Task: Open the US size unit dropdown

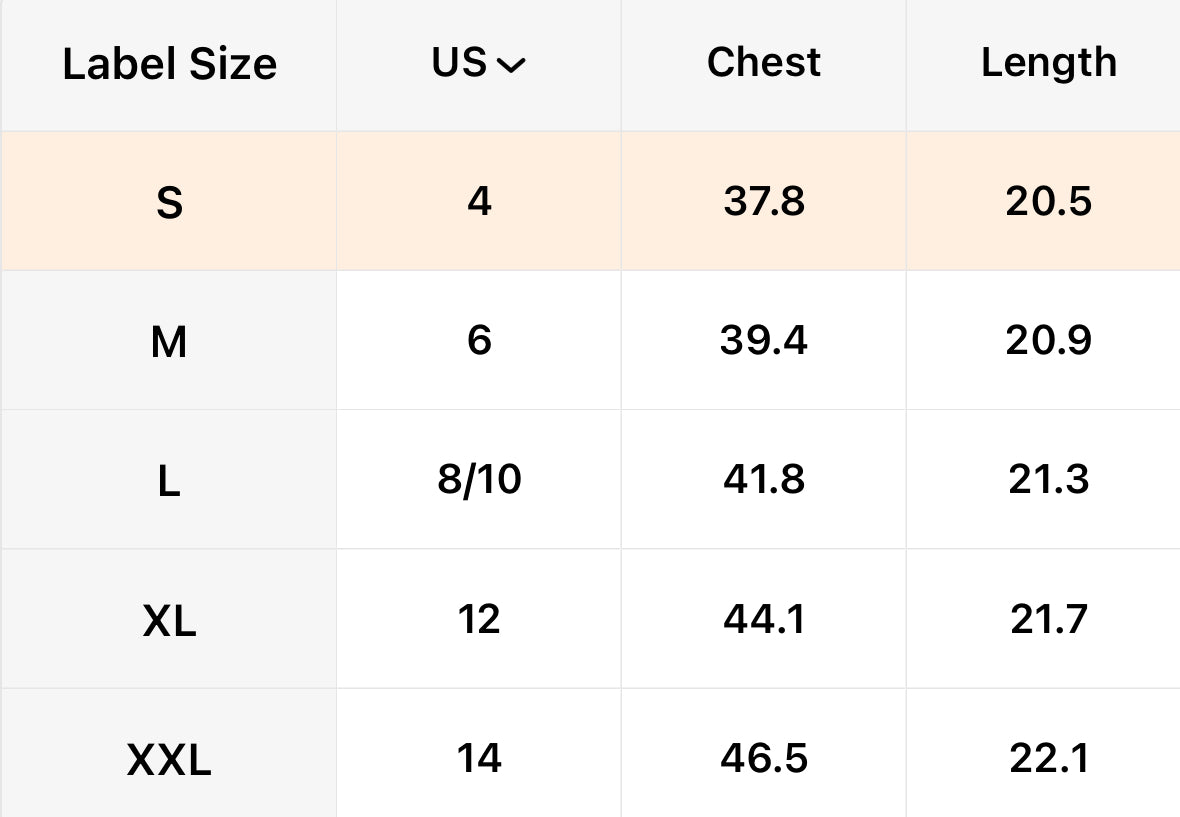Action: click(478, 64)
